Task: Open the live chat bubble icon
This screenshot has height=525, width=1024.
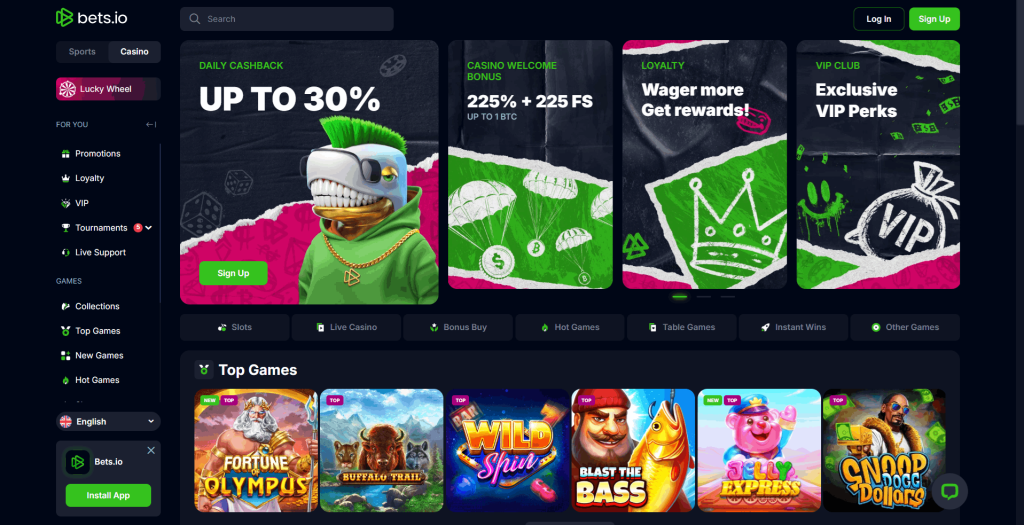Action: [950, 492]
